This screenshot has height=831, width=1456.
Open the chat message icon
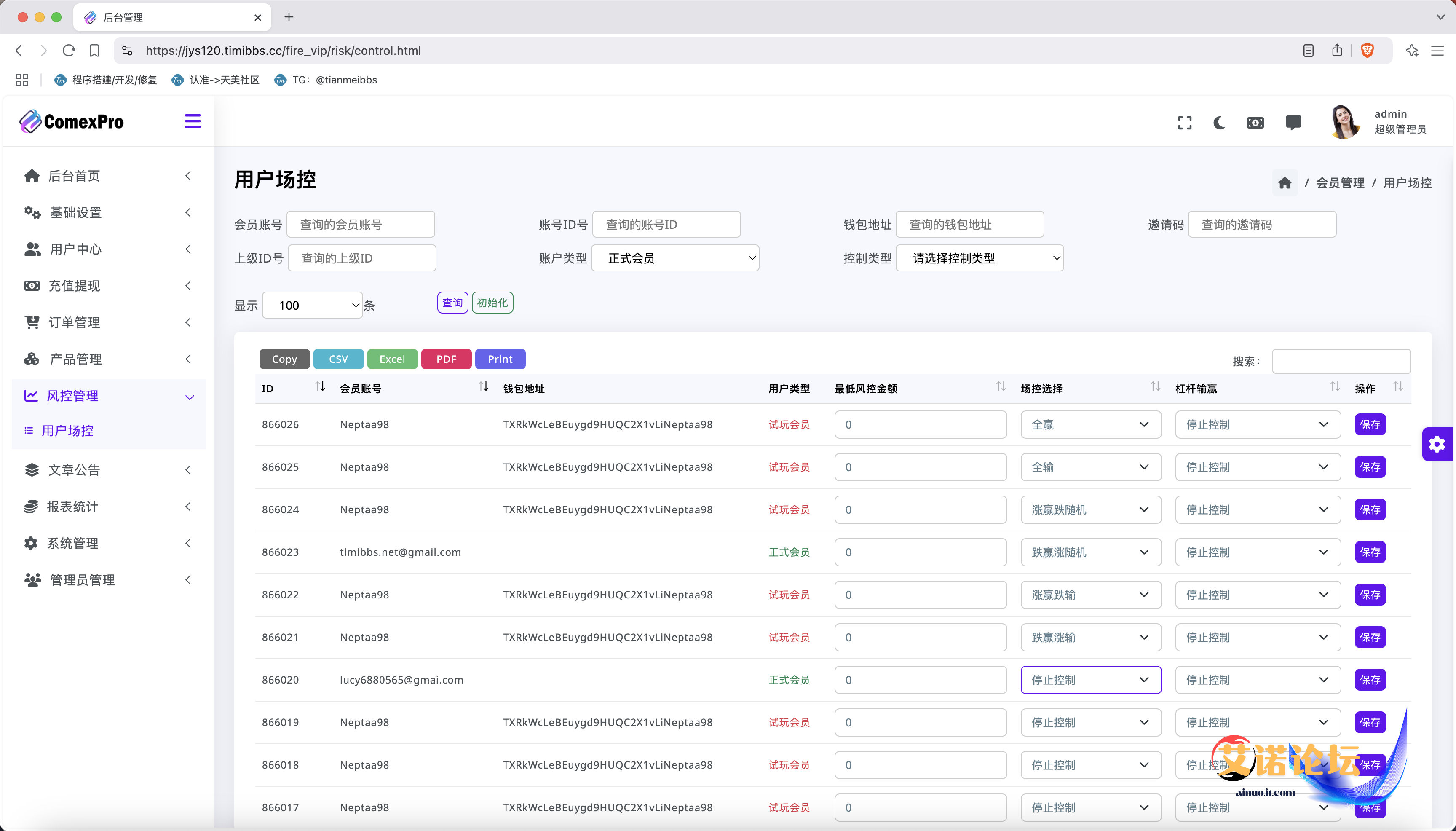(1293, 123)
